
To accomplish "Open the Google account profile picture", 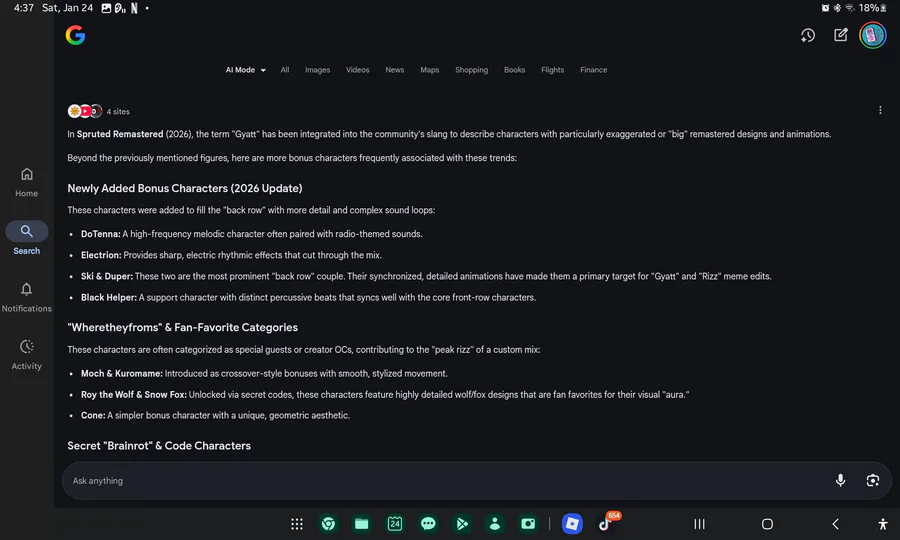I will pos(873,35).
